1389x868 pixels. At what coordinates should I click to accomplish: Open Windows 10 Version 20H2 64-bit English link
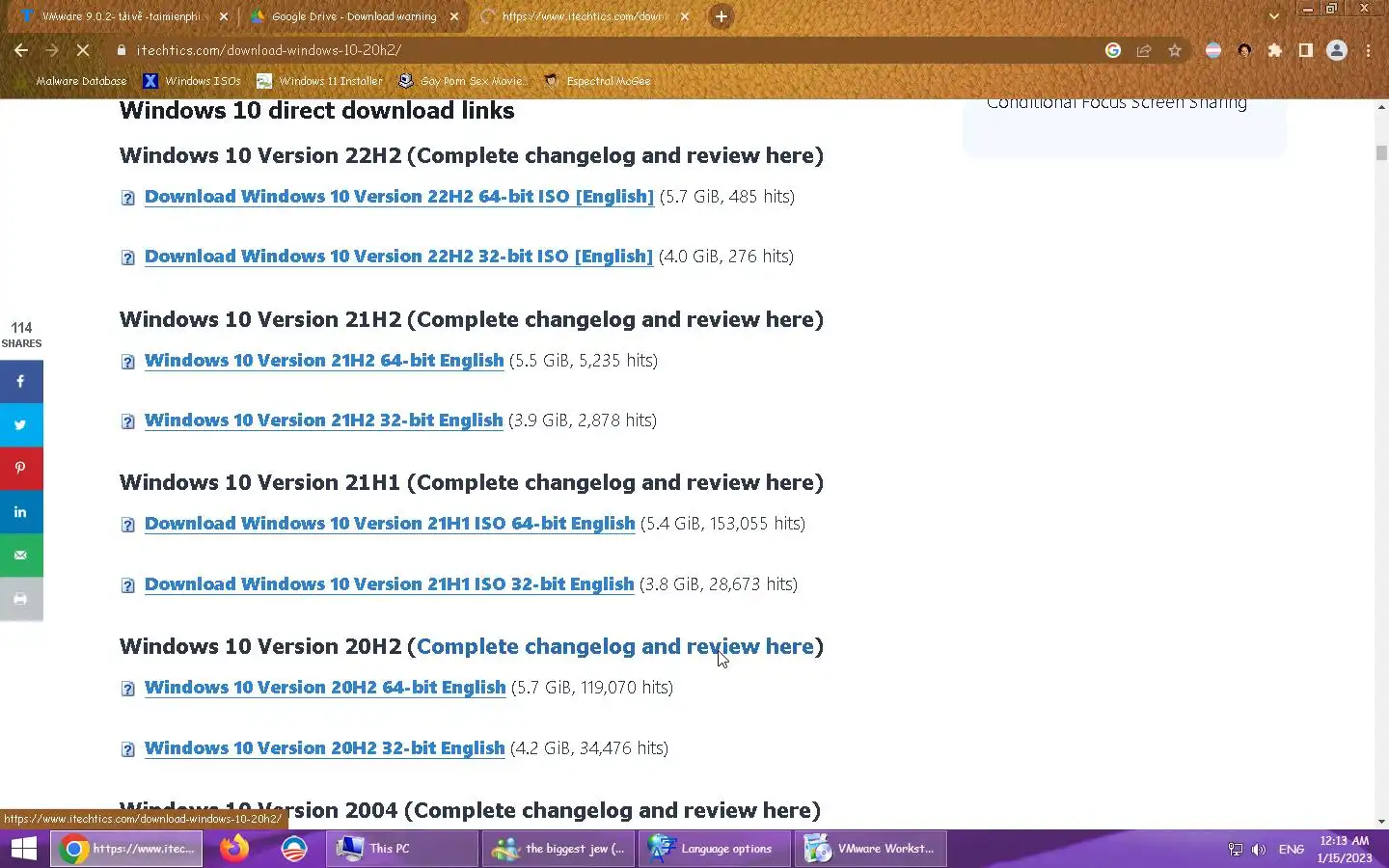point(325,688)
